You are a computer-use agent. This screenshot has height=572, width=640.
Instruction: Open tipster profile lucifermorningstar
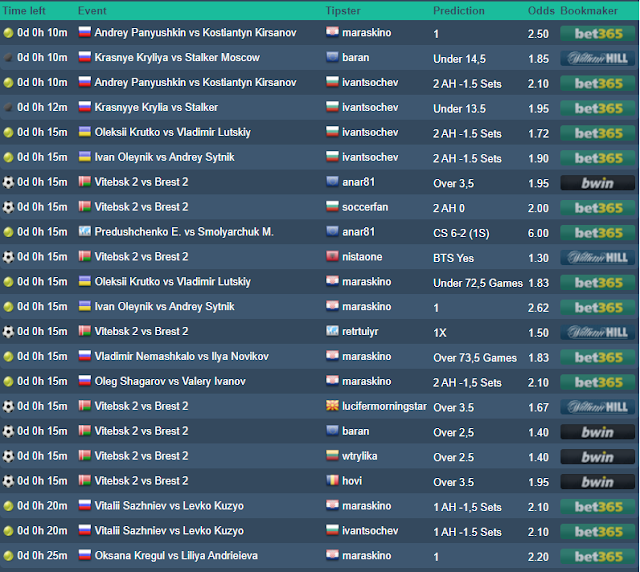click(384, 406)
